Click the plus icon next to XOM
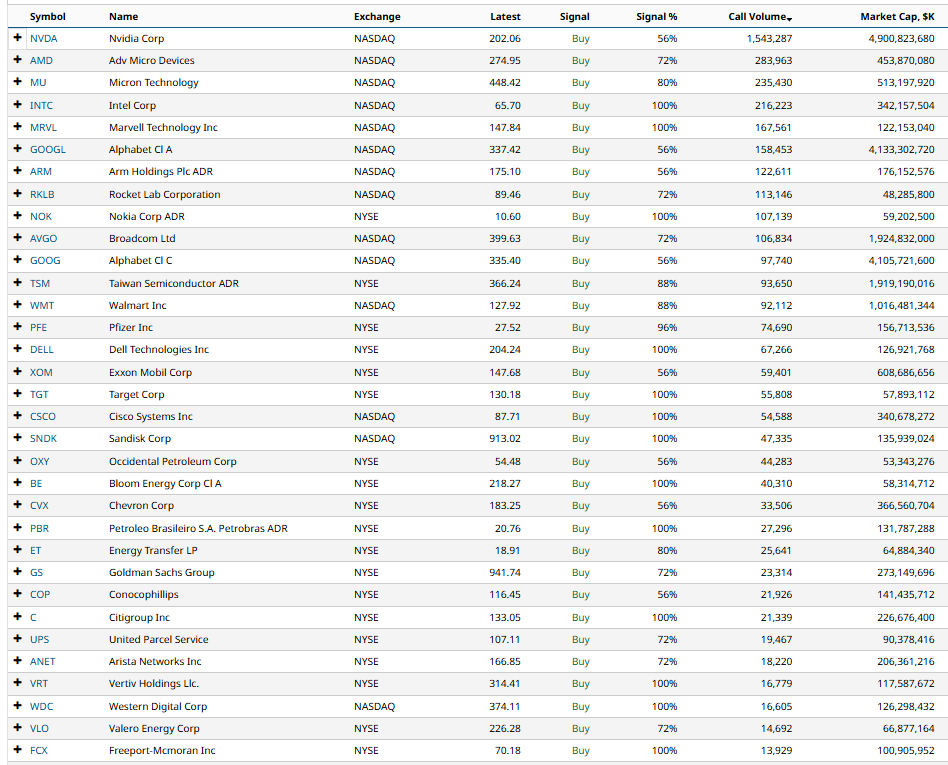The width and height of the screenshot is (948, 765). click(17, 372)
